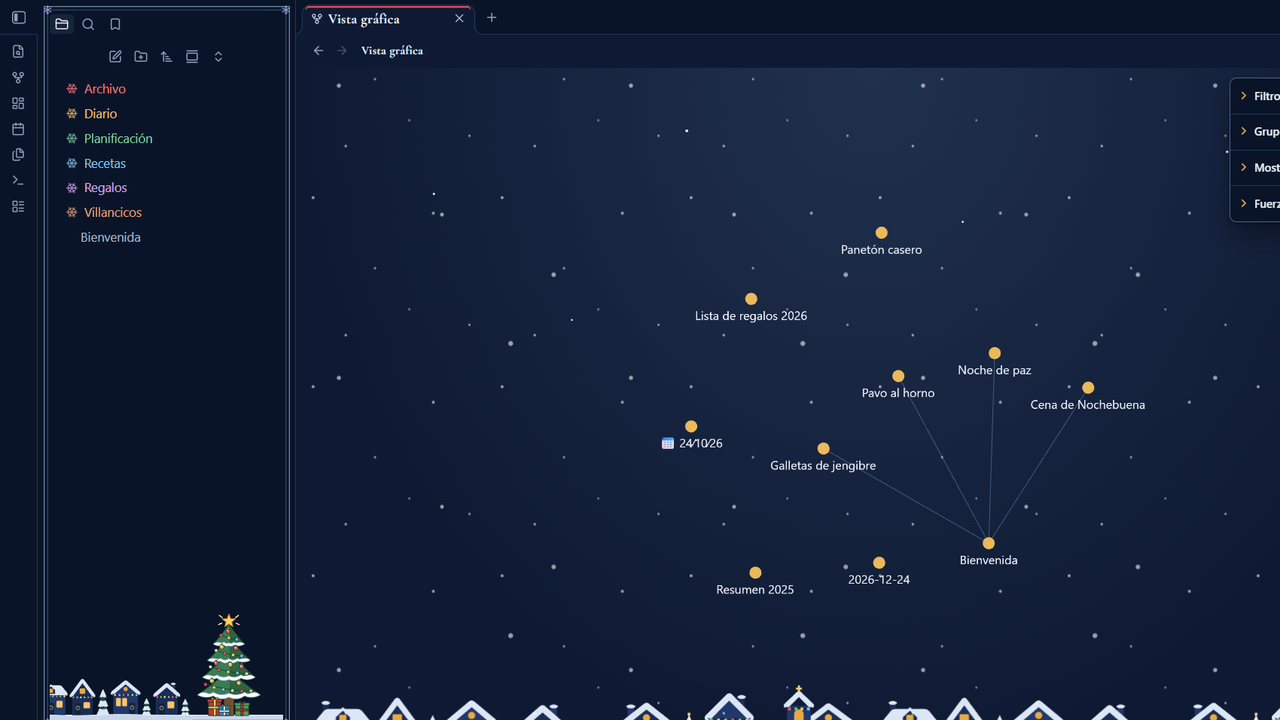
Task: Open the search pane magnifier icon
Action: pyautogui.click(x=88, y=24)
